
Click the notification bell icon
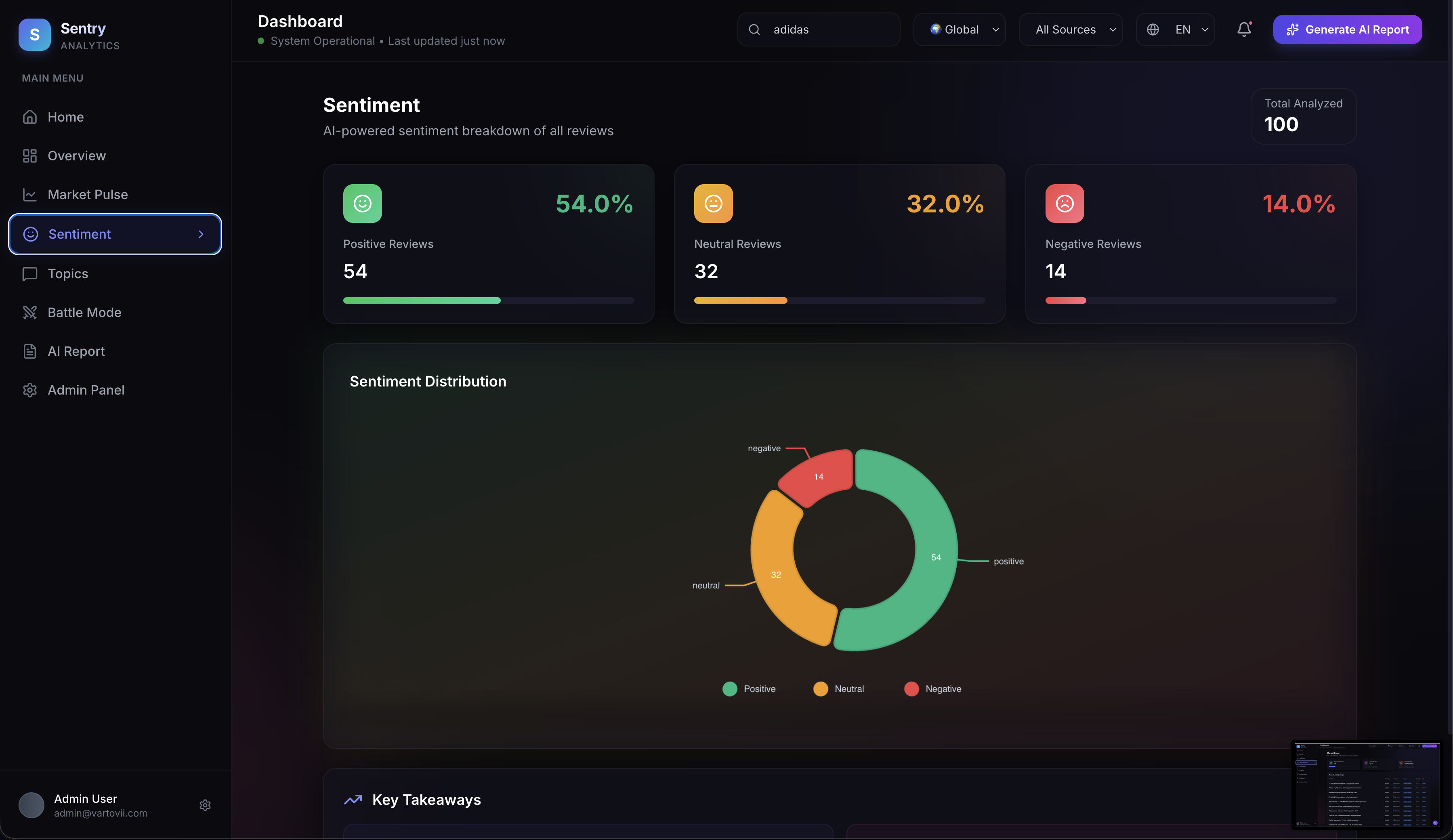1244,29
